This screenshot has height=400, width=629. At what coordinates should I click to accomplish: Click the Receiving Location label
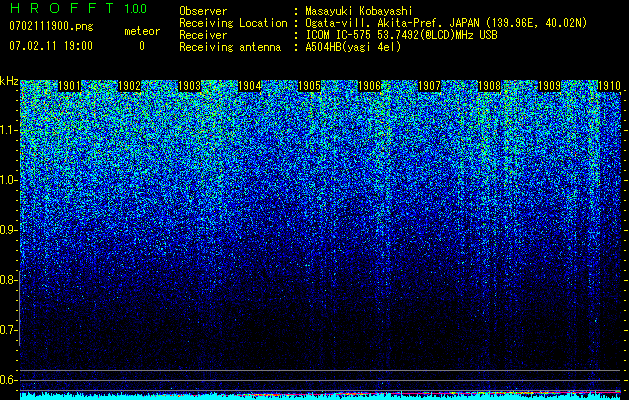(x=233, y=23)
